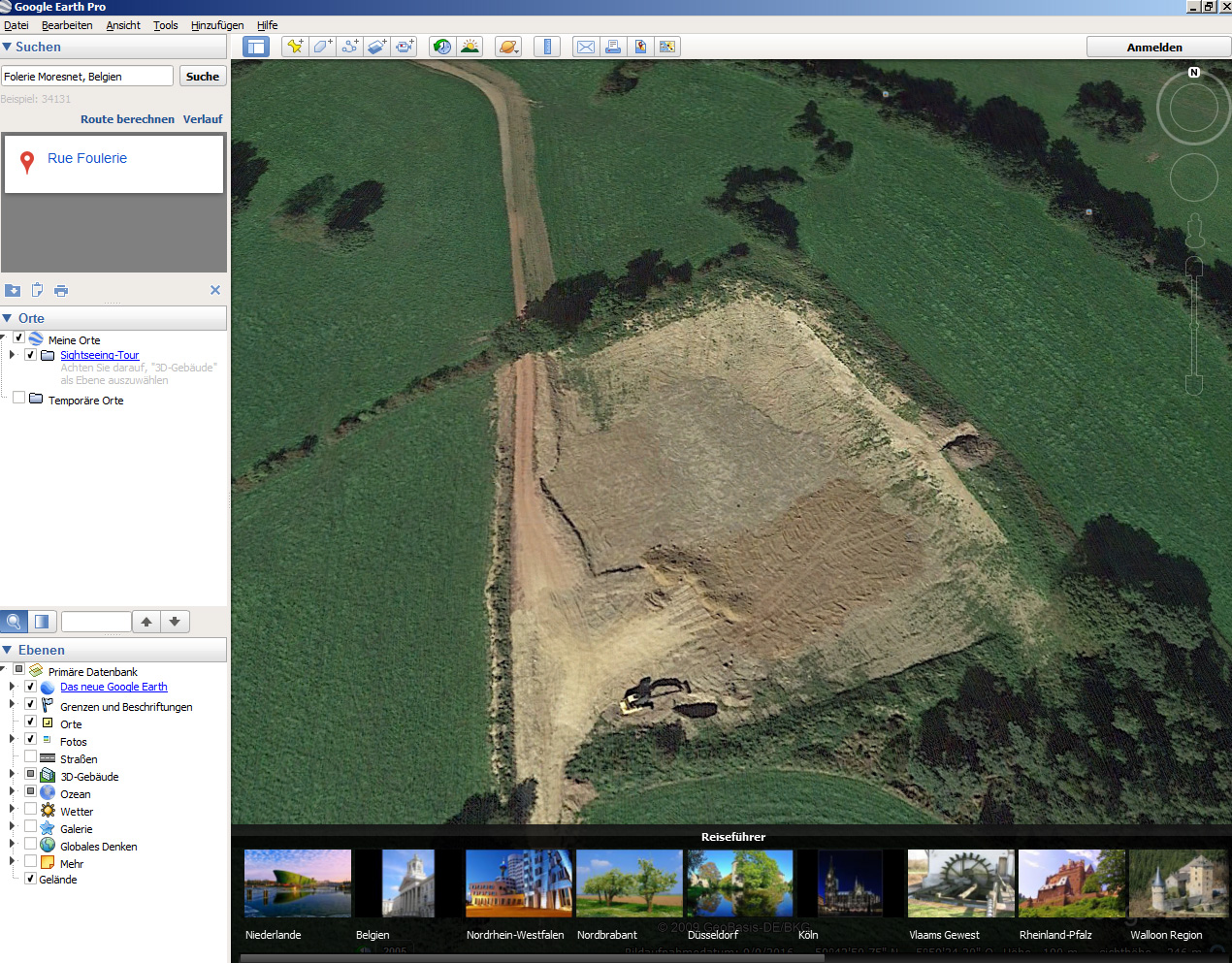This screenshot has width=1232, height=963.
Task: Print search results with the small printer icon
Action: [x=61, y=290]
